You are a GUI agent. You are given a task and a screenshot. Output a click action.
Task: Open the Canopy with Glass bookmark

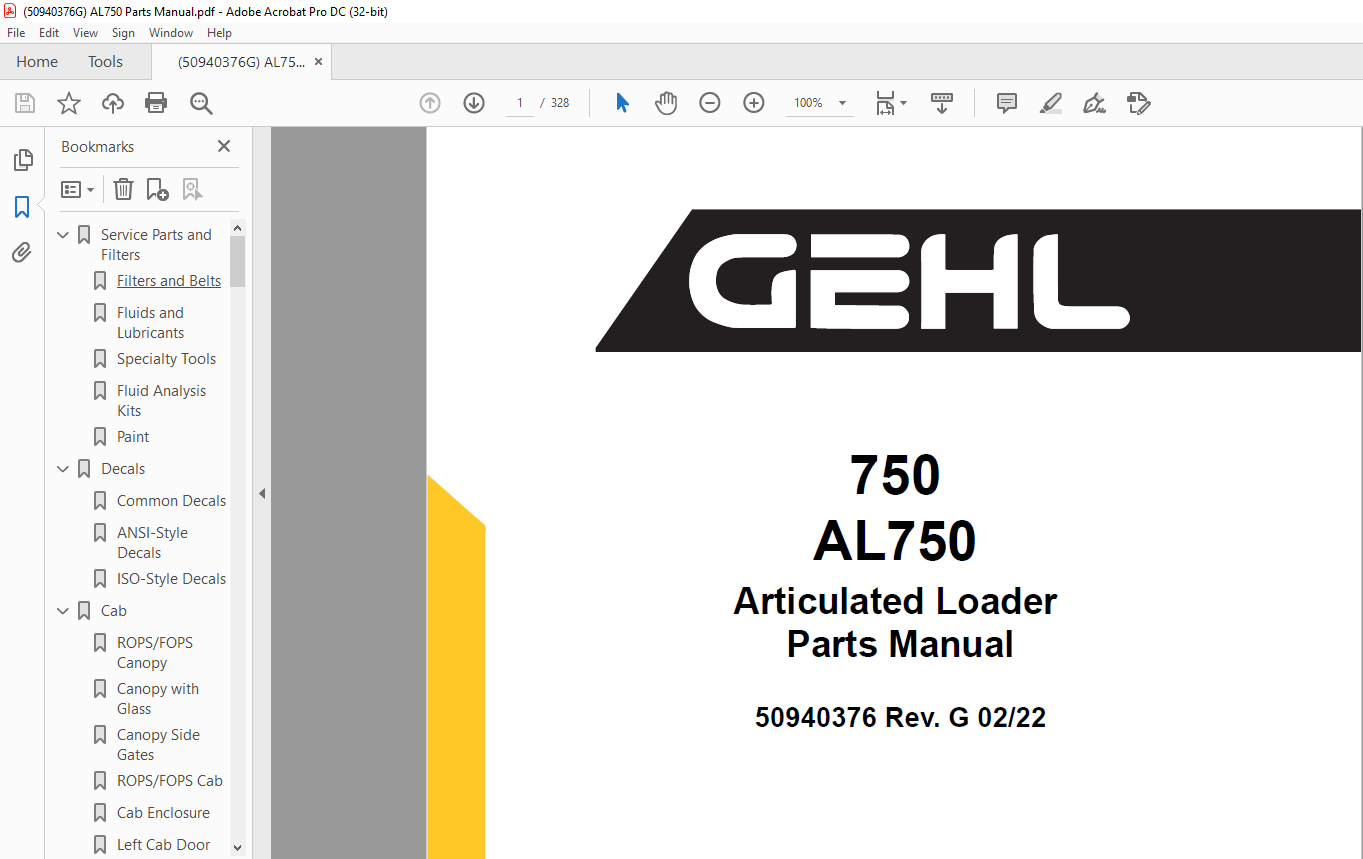point(158,699)
